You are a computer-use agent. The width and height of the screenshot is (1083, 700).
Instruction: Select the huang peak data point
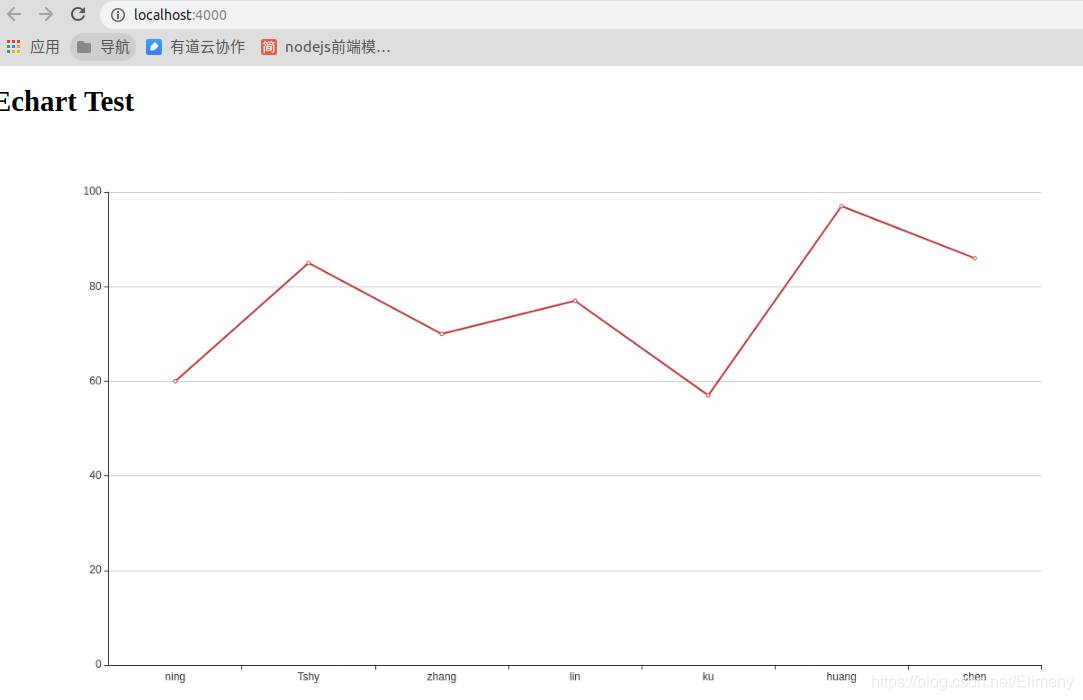[x=841, y=206]
